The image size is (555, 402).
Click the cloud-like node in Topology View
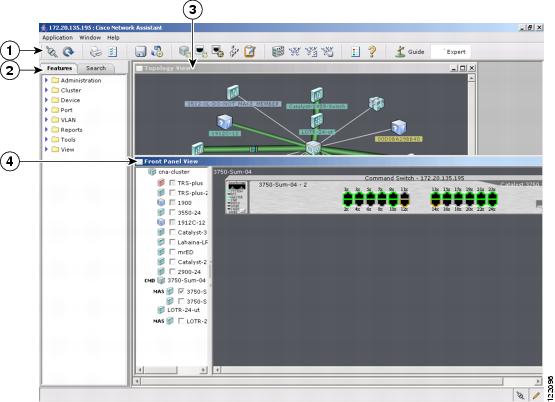[x=376, y=103]
